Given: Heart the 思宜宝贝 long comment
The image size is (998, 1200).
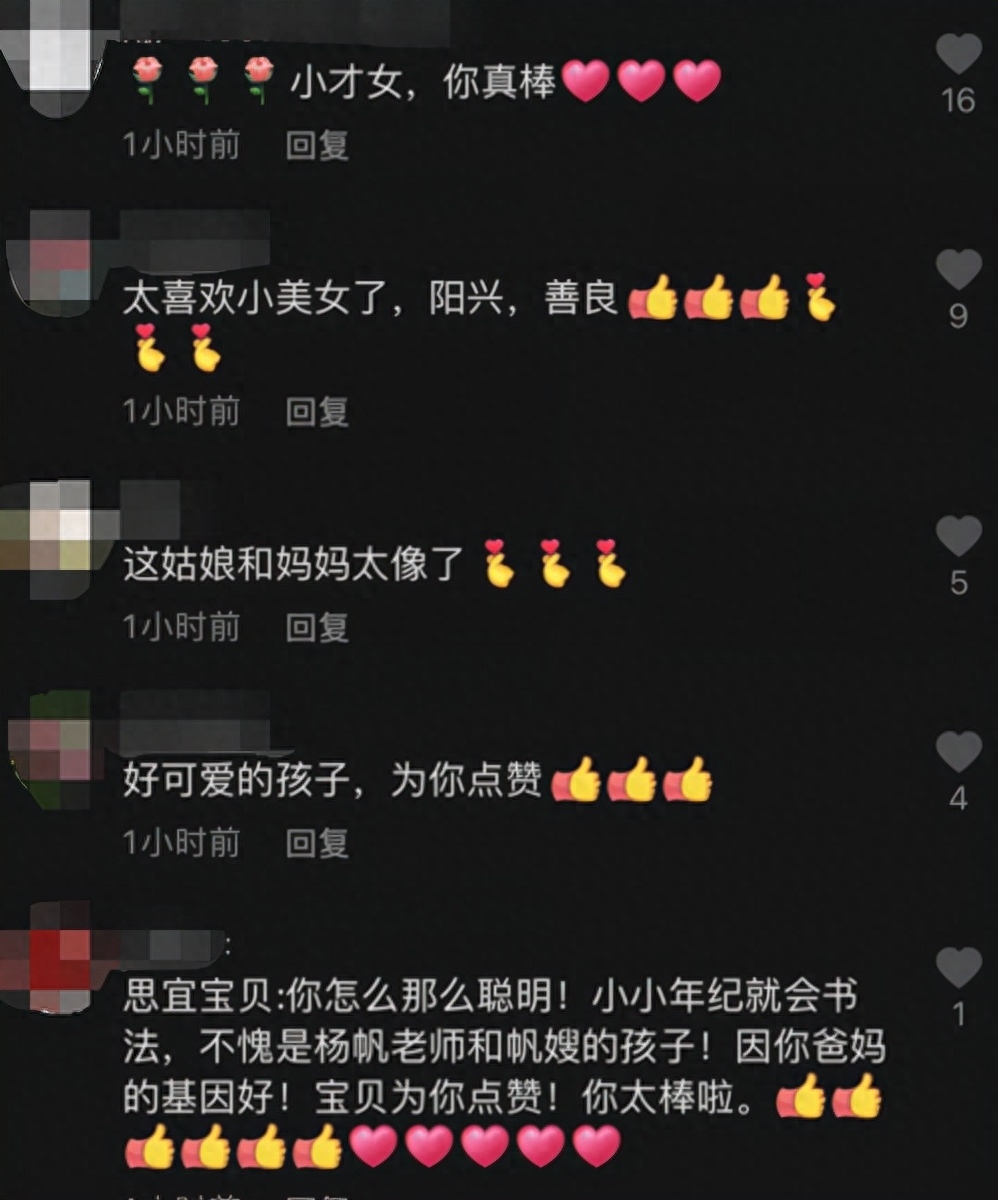Looking at the screenshot, I should tap(958, 968).
